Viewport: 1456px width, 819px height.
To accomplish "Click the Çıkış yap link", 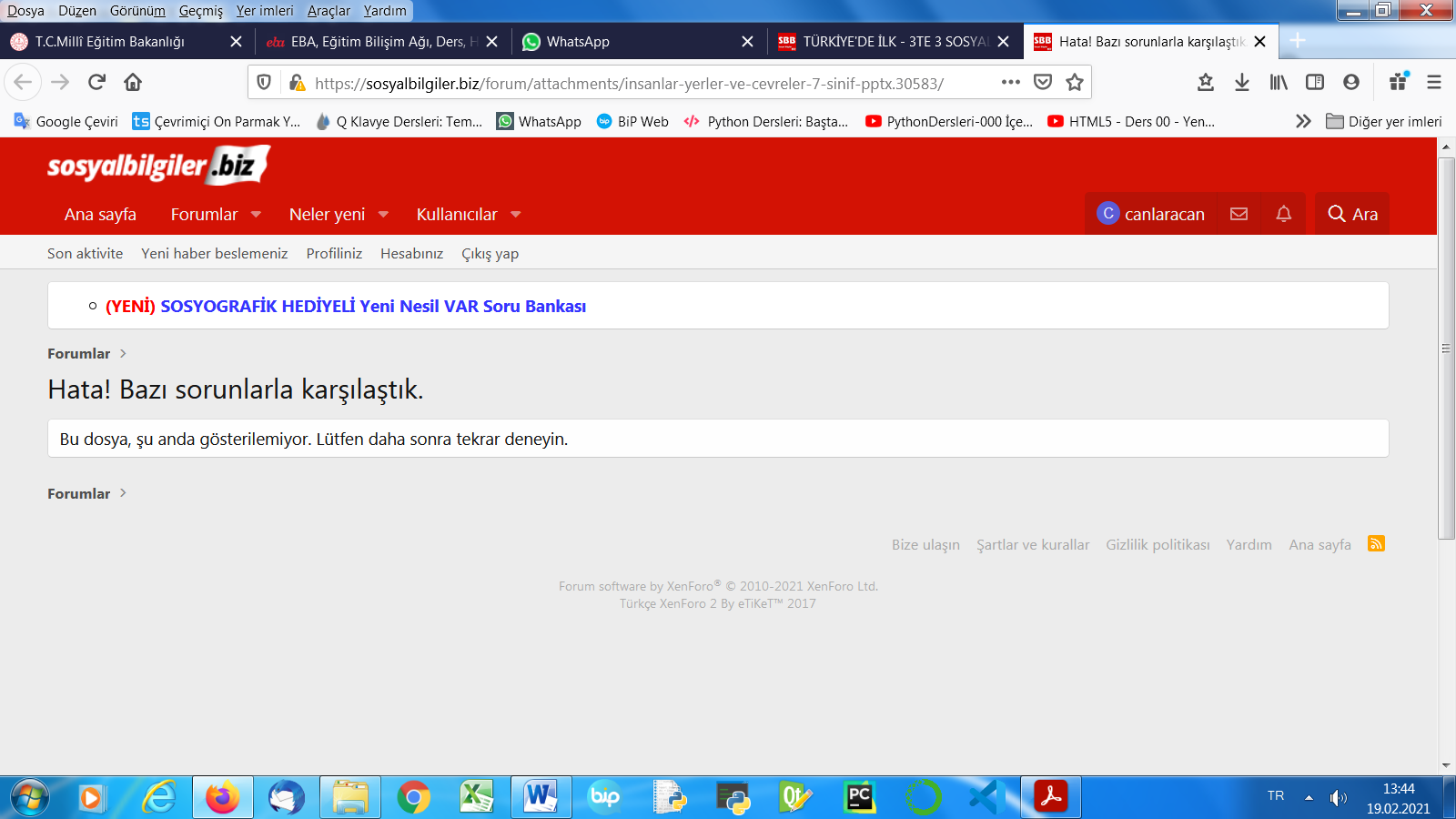I will [x=490, y=254].
